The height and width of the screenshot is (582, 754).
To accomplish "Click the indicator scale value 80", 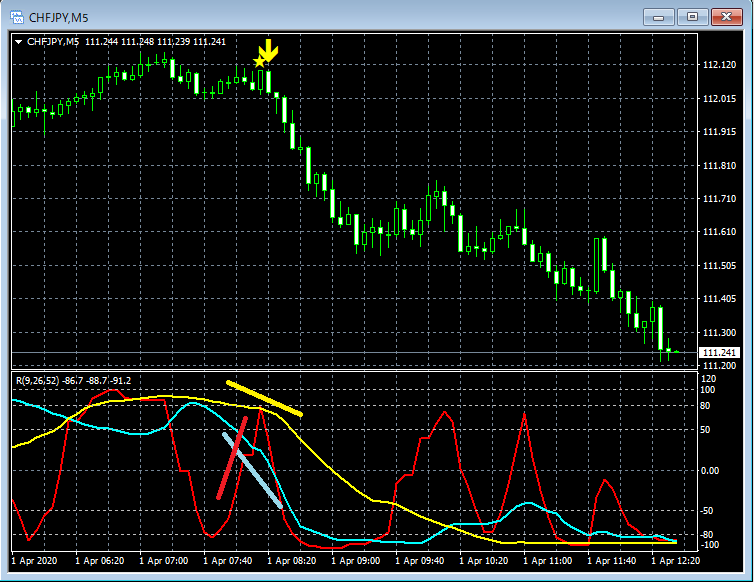I will 705,406.
